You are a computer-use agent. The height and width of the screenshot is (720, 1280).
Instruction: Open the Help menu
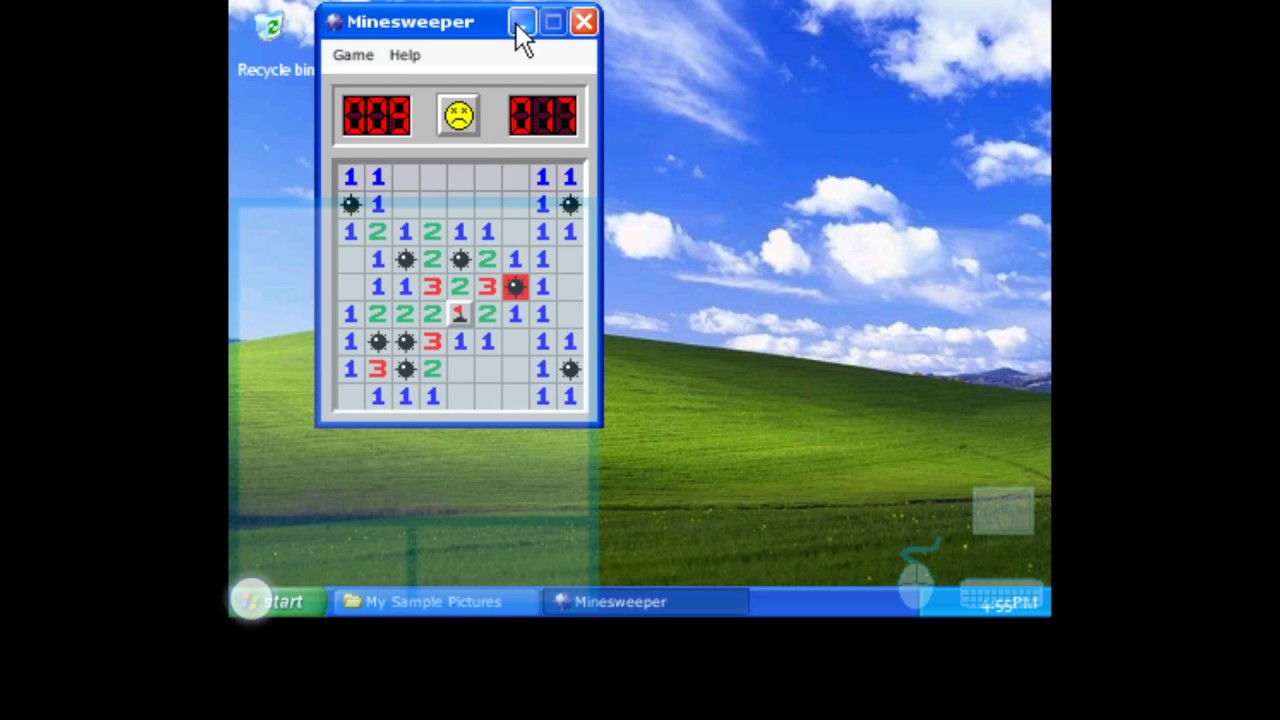click(x=405, y=55)
